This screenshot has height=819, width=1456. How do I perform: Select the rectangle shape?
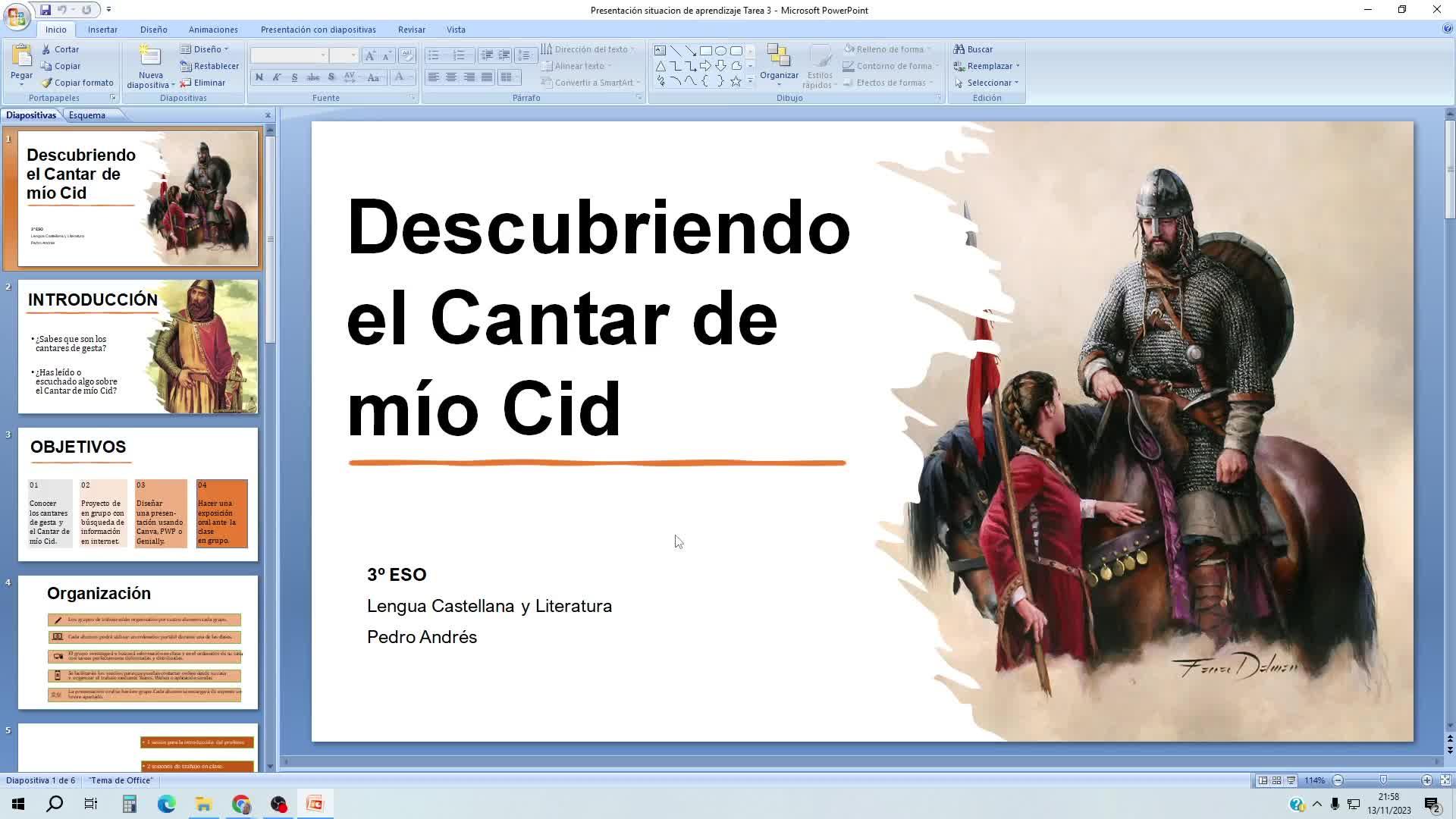[705, 51]
